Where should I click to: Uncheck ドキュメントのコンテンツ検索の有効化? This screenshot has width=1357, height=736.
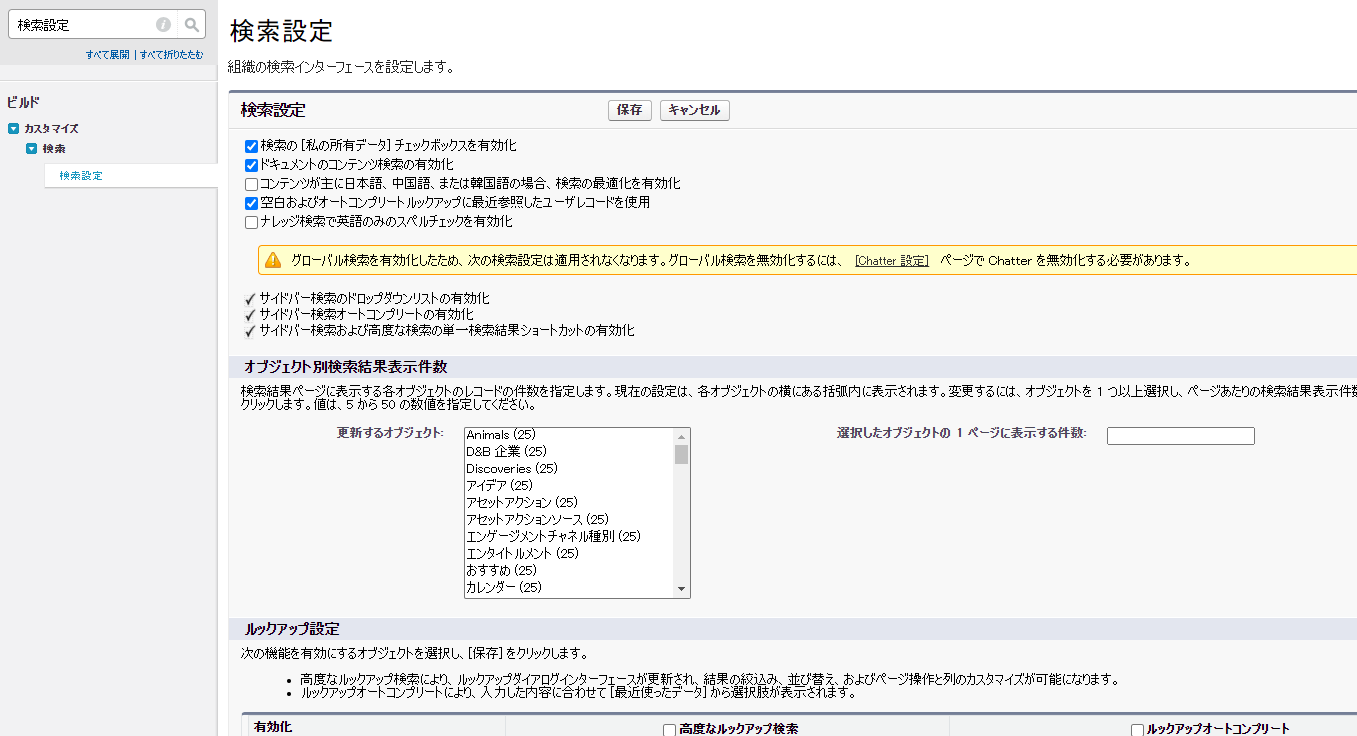point(251,163)
